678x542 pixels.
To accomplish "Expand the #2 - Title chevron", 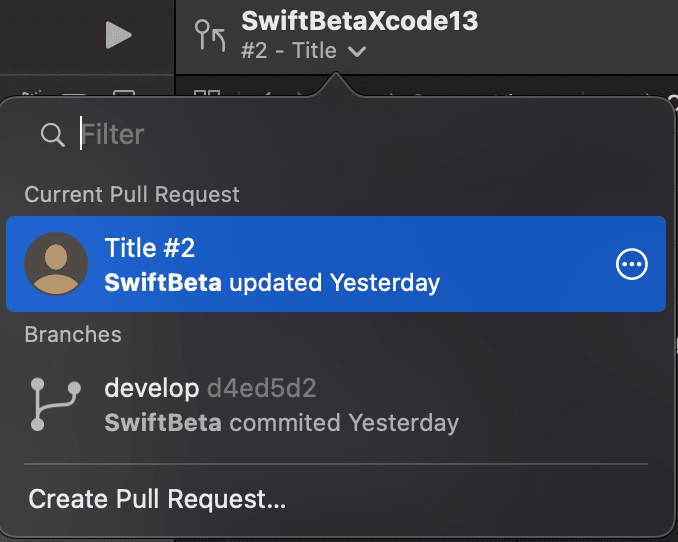I will coord(357,52).
